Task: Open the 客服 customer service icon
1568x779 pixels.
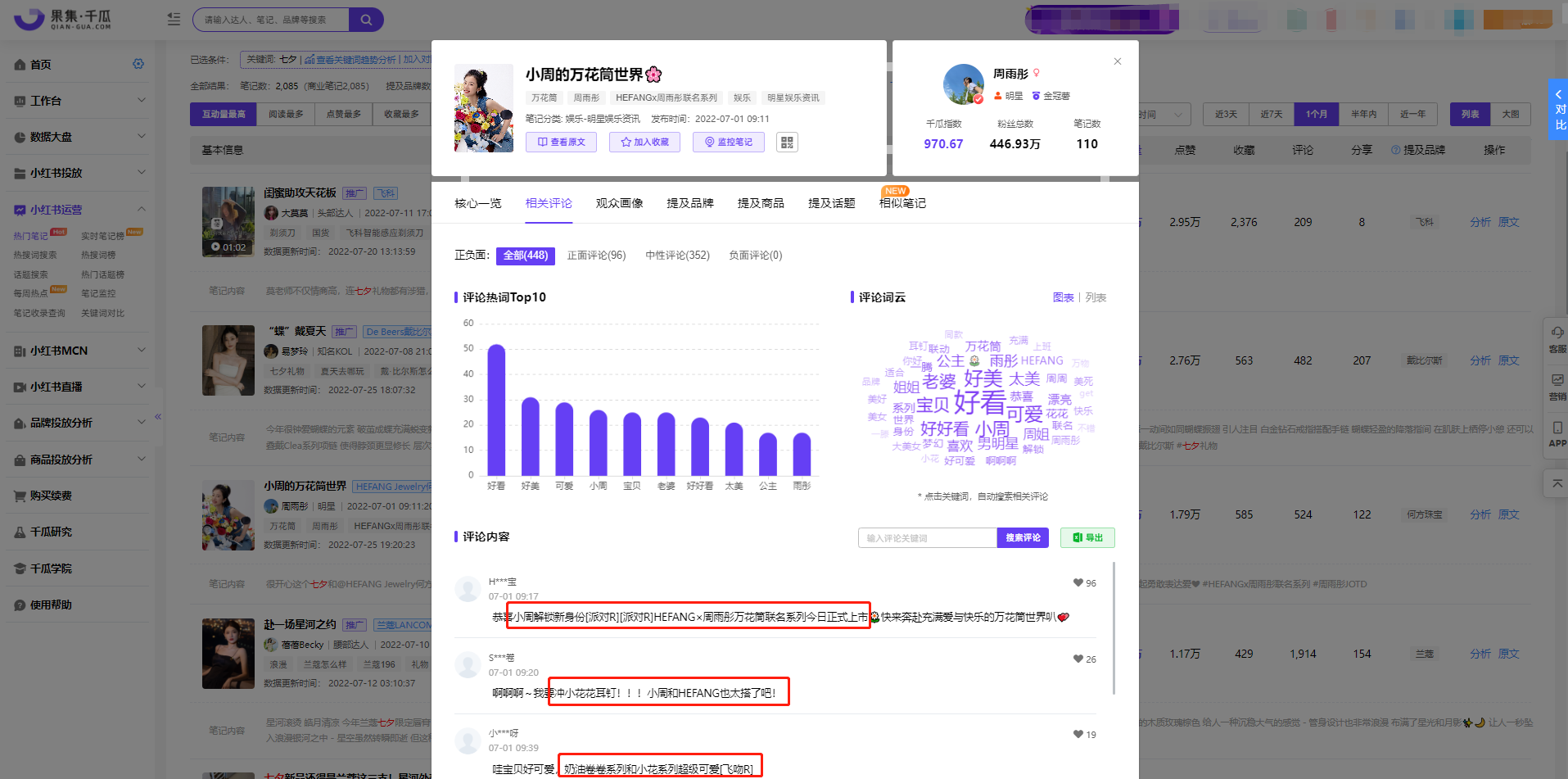Action: click(1557, 338)
